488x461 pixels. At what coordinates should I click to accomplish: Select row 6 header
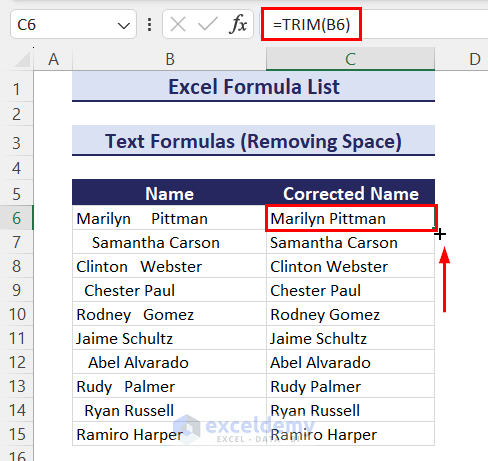[17, 218]
